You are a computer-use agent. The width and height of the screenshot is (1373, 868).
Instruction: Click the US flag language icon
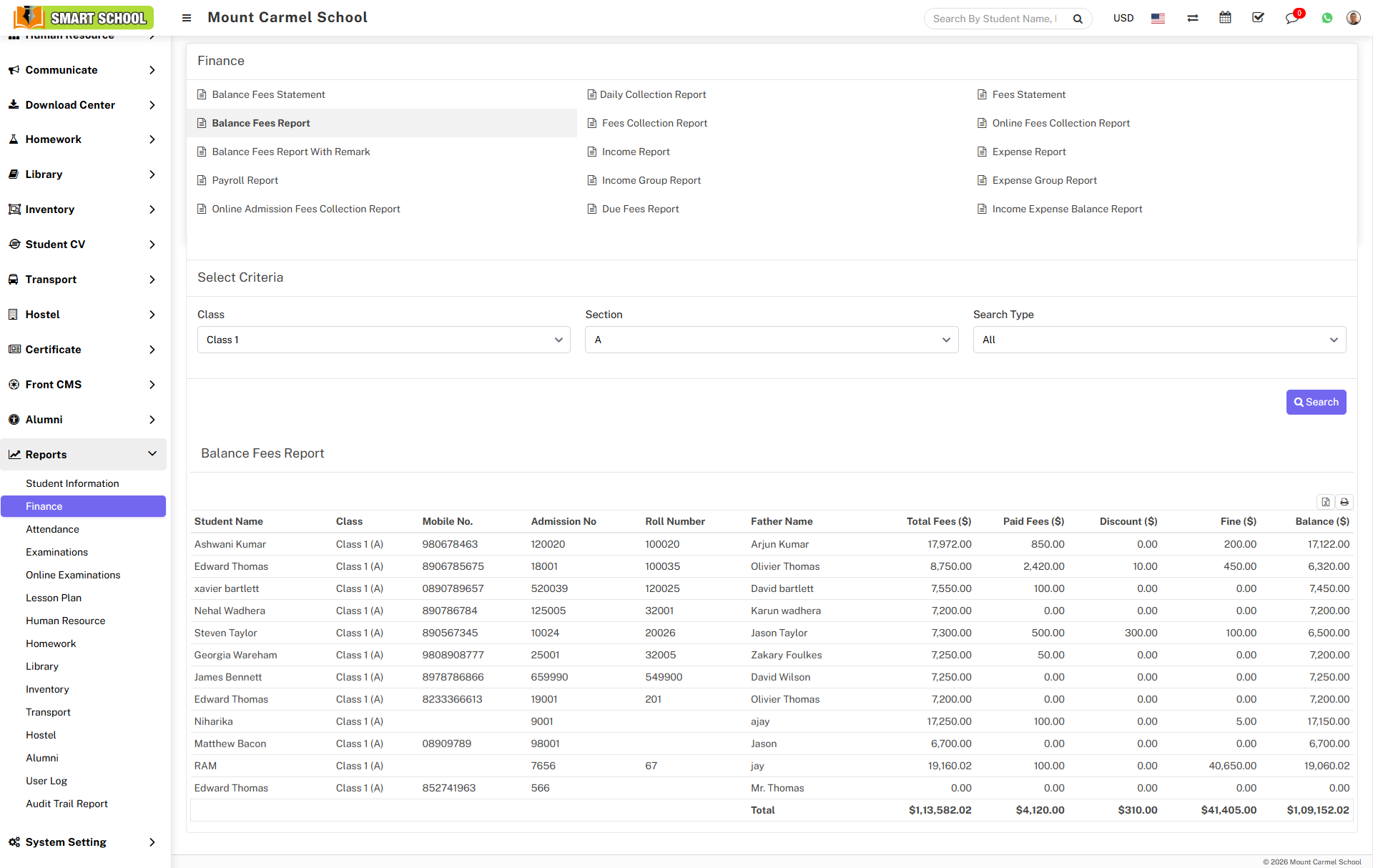click(1158, 19)
